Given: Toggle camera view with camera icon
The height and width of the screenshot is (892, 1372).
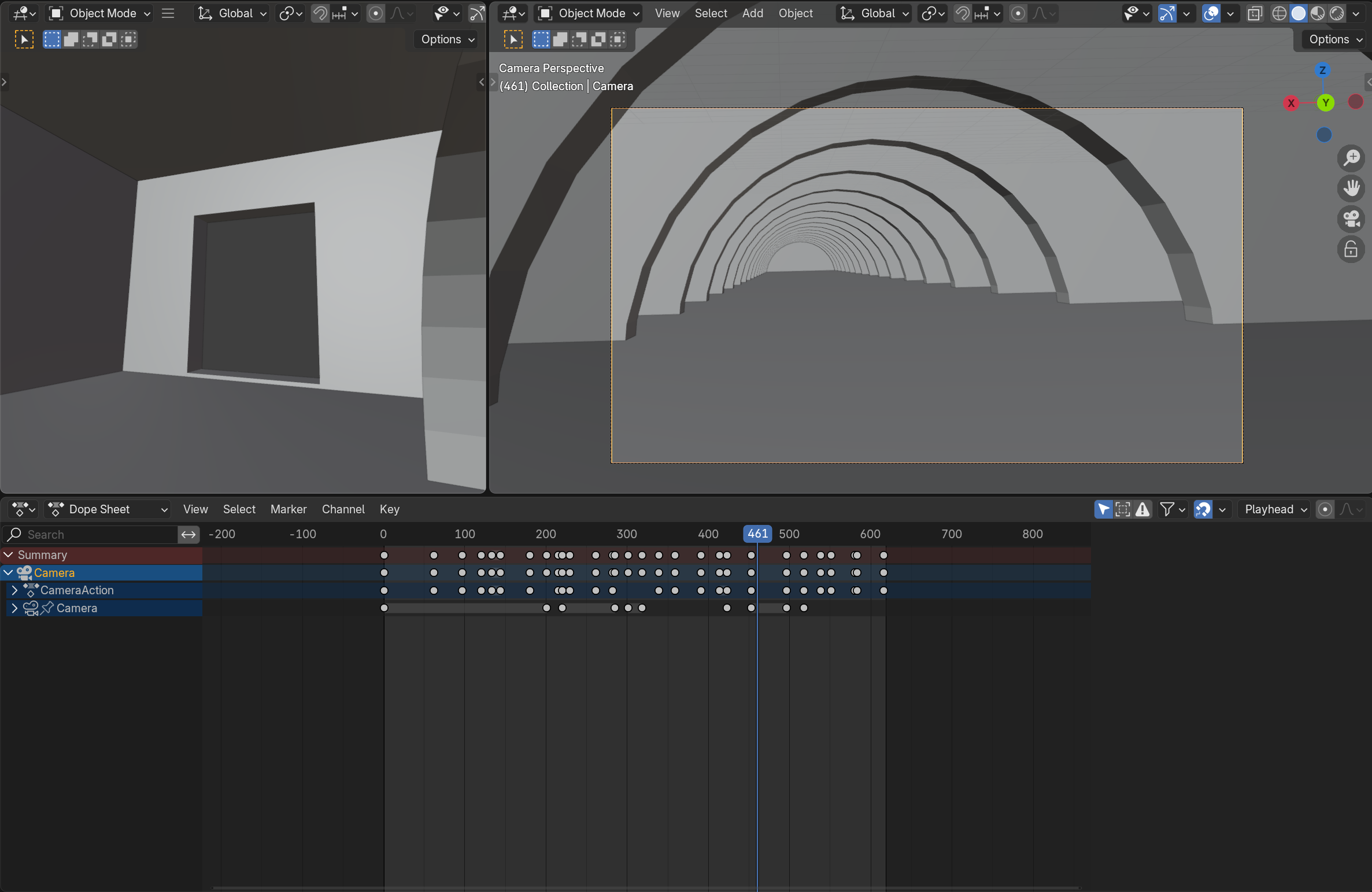Looking at the screenshot, I should point(1351,219).
